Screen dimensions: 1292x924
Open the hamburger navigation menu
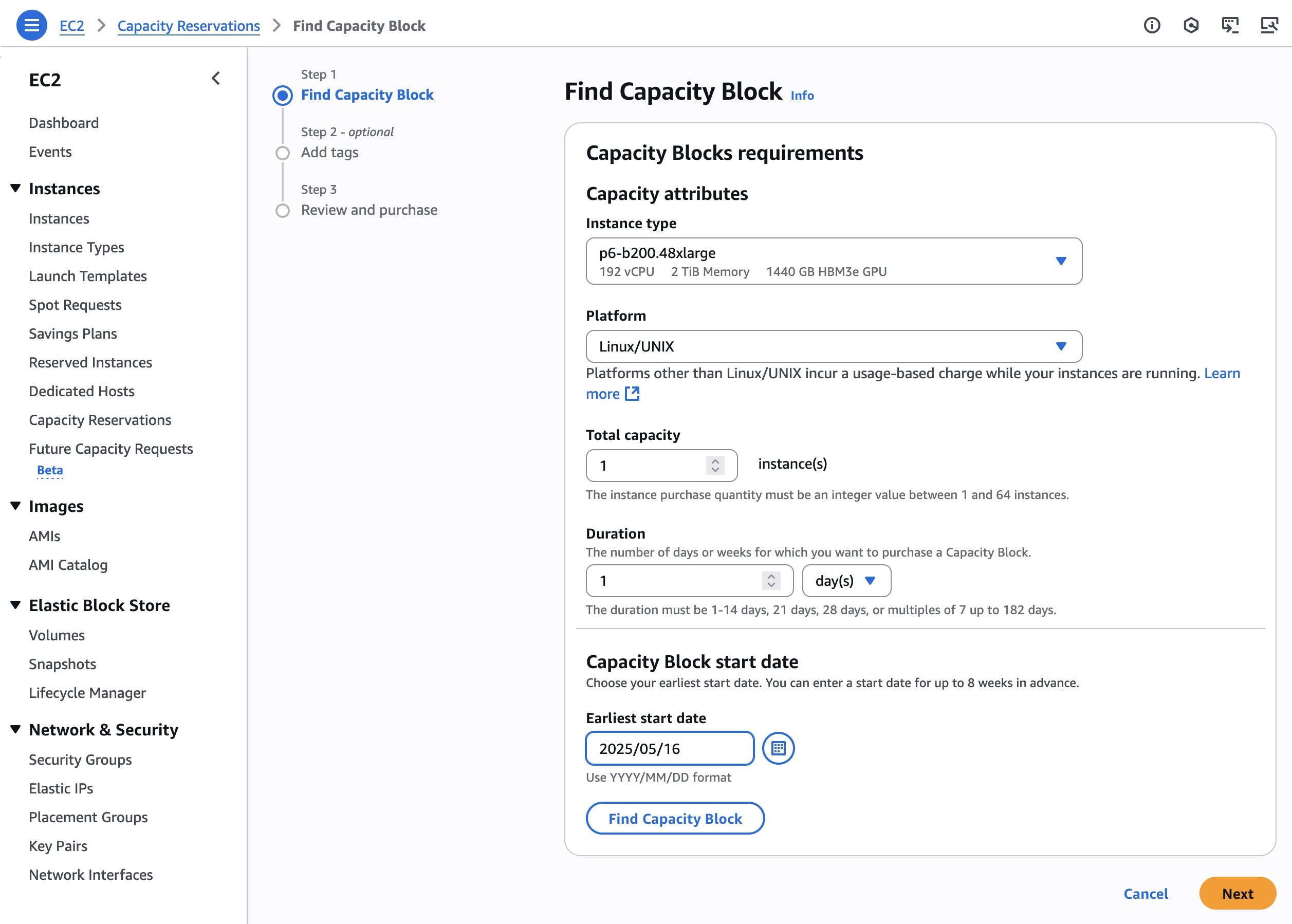(x=31, y=26)
